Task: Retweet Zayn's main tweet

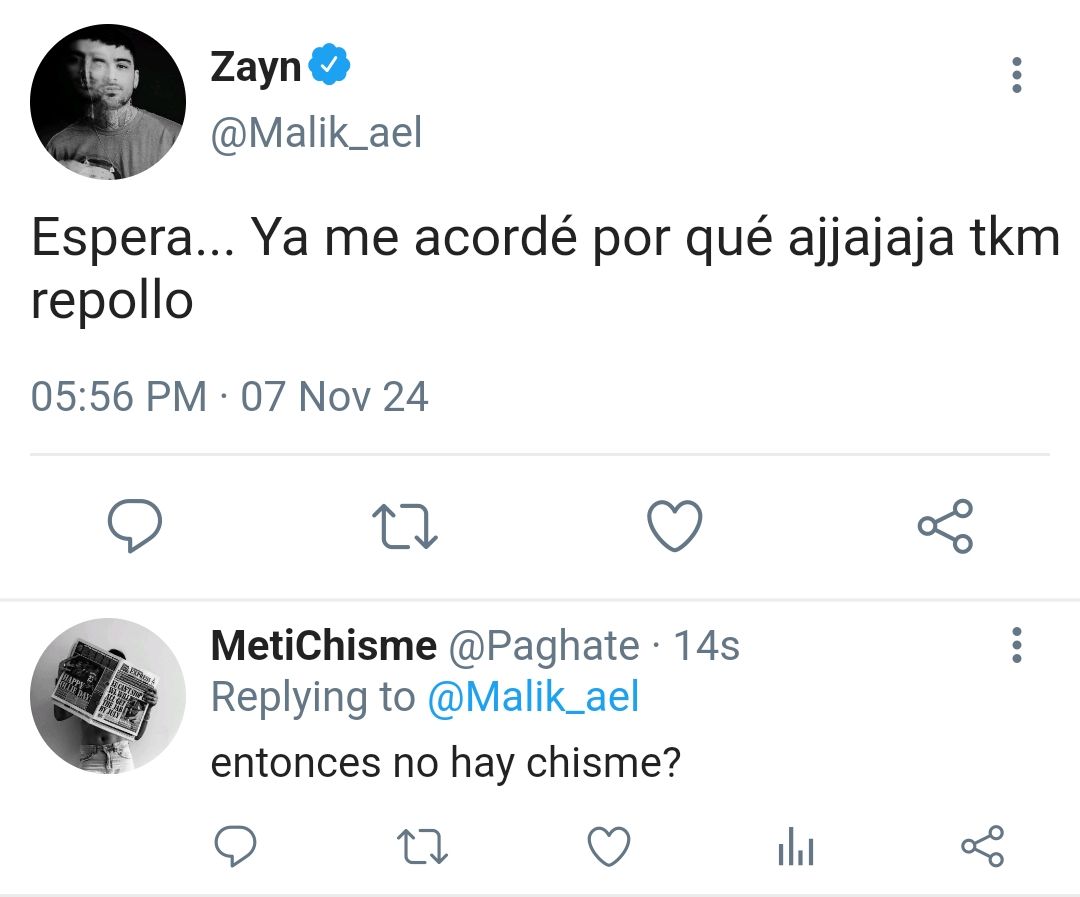Action: tap(405, 527)
